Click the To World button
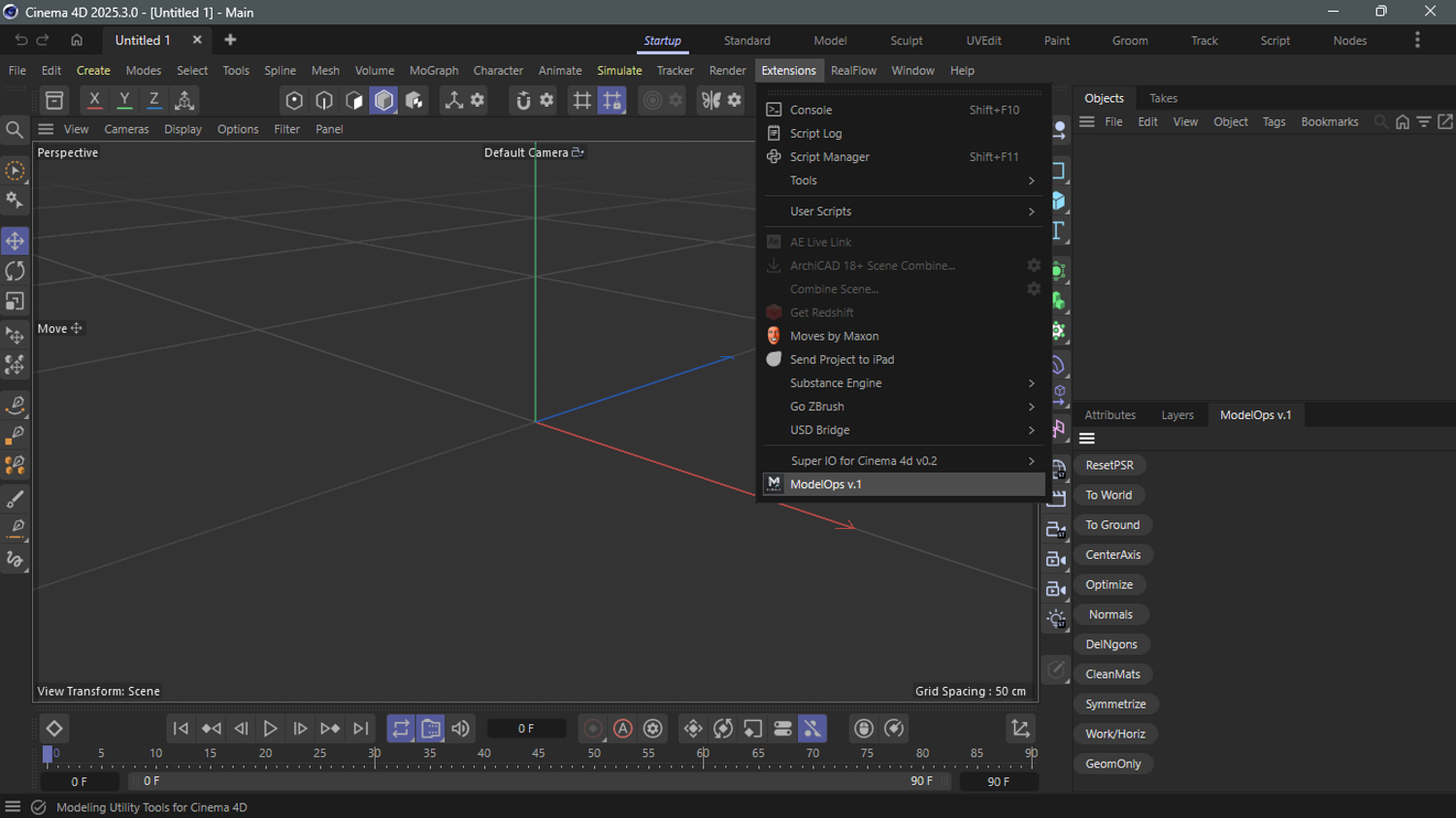Screen dimensions: 1456x818 click(1109, 496)
